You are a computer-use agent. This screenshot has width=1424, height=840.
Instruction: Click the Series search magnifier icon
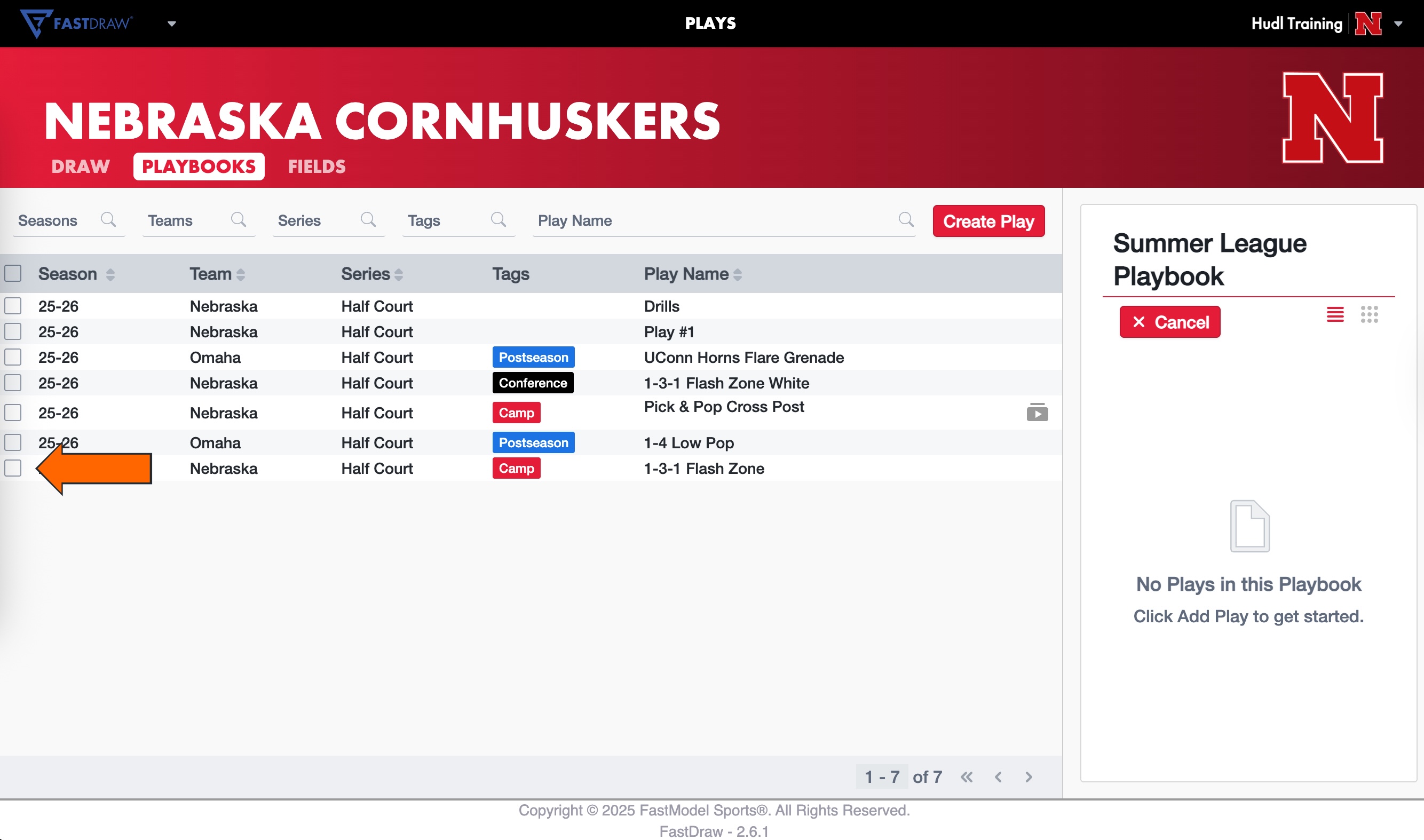368,220
